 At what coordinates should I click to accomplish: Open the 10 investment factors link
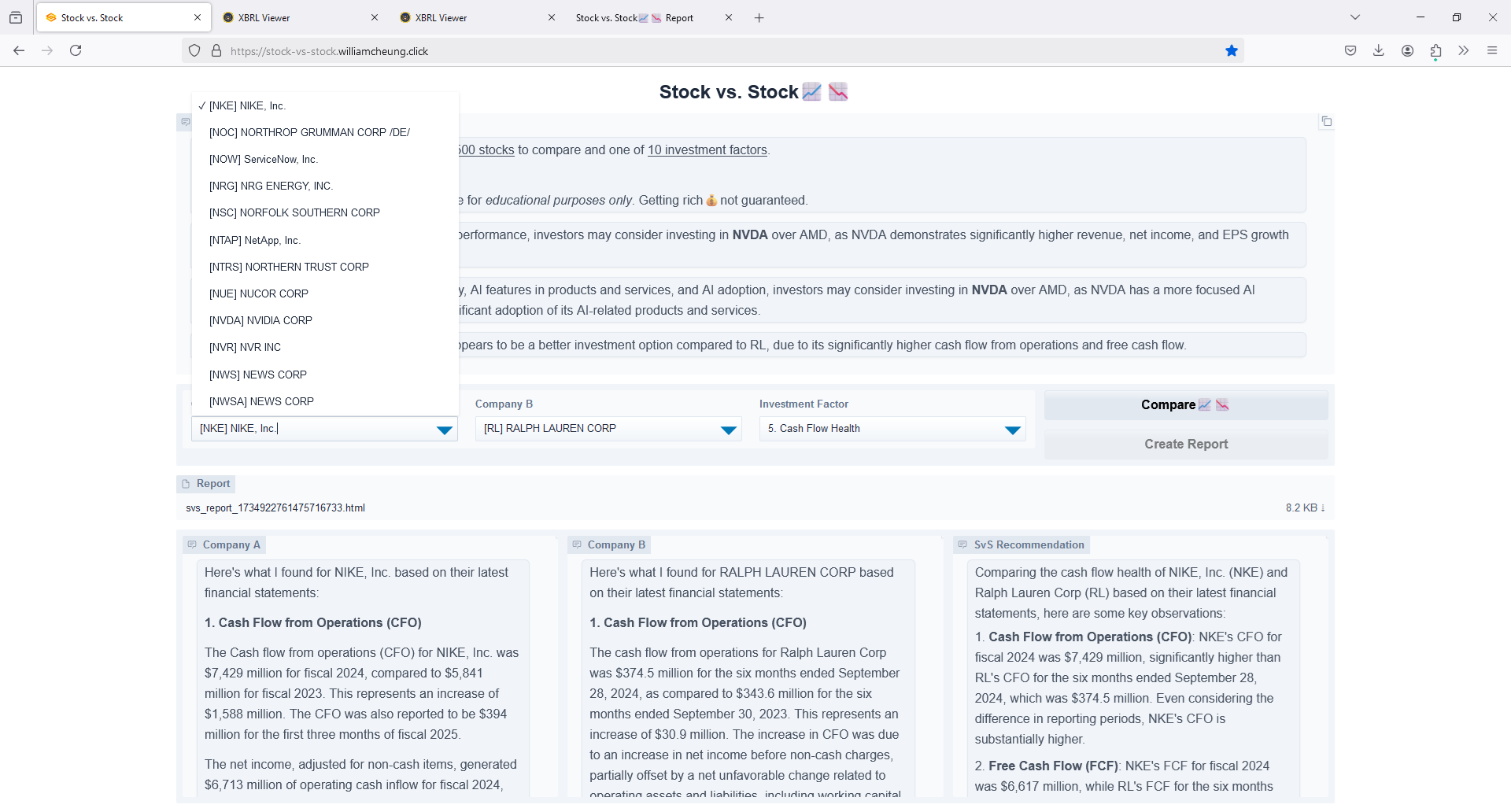click(707, 149)
